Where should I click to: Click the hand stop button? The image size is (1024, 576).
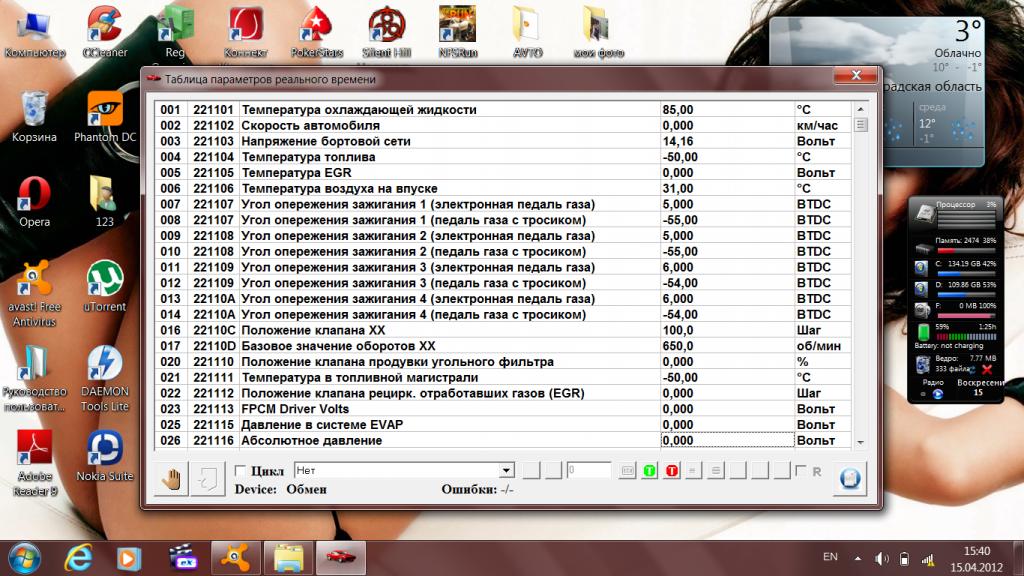coord(172,478)
